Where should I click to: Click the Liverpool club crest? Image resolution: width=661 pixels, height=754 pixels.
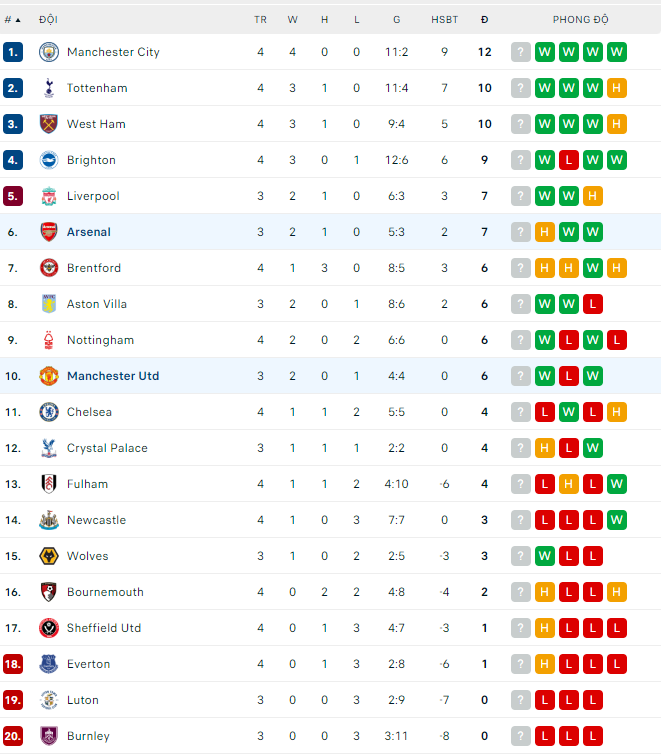49,196
